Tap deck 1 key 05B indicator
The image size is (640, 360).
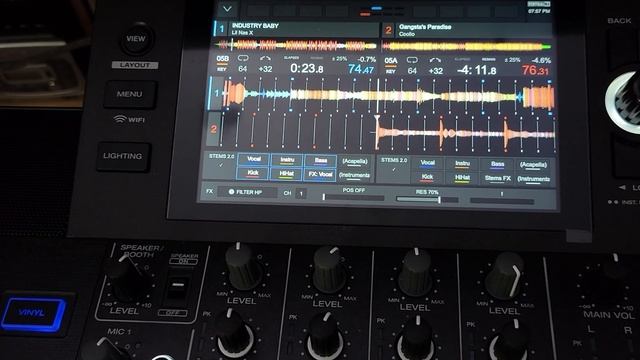pos(222,59)
